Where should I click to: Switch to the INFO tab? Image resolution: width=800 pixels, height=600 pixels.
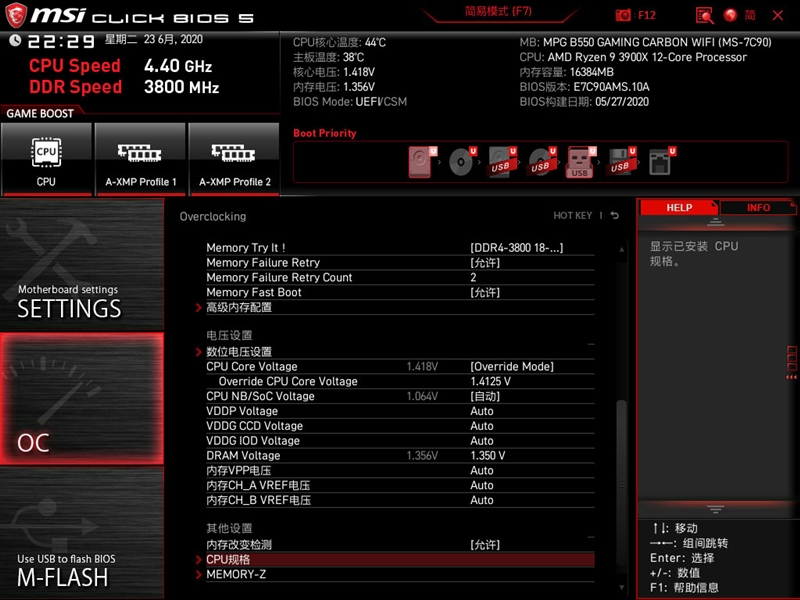coord(759,207)
